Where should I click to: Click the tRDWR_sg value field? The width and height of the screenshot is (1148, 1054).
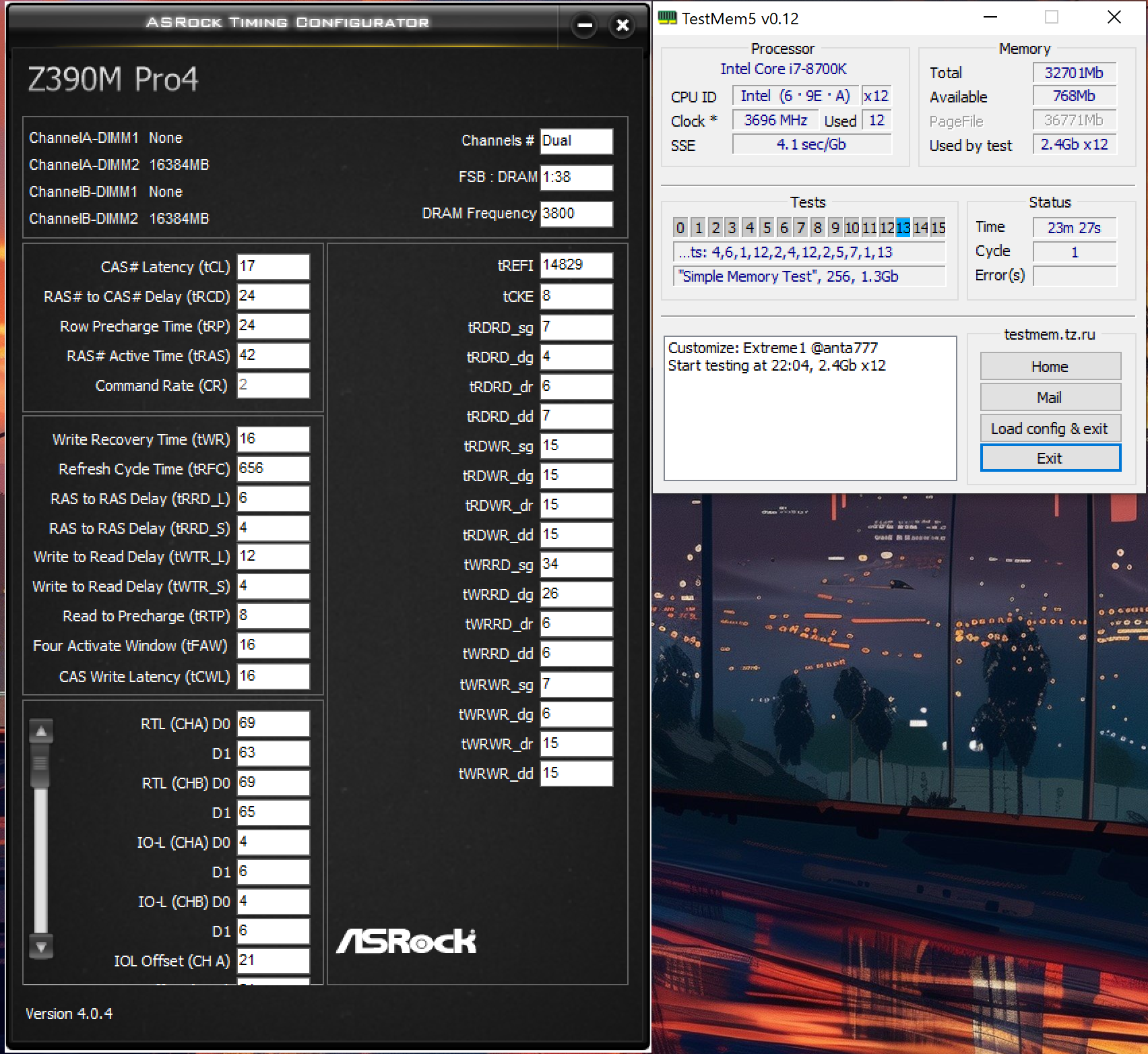577,445
